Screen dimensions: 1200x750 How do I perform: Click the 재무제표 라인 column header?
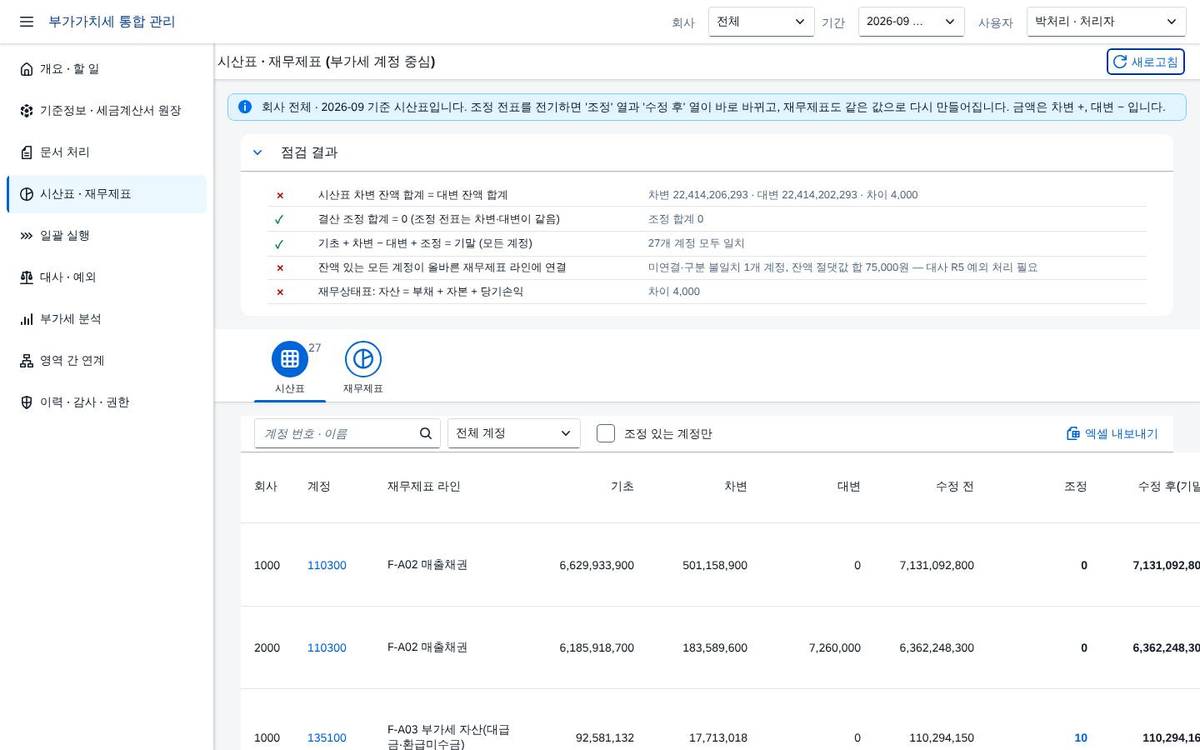coord(424,486)
